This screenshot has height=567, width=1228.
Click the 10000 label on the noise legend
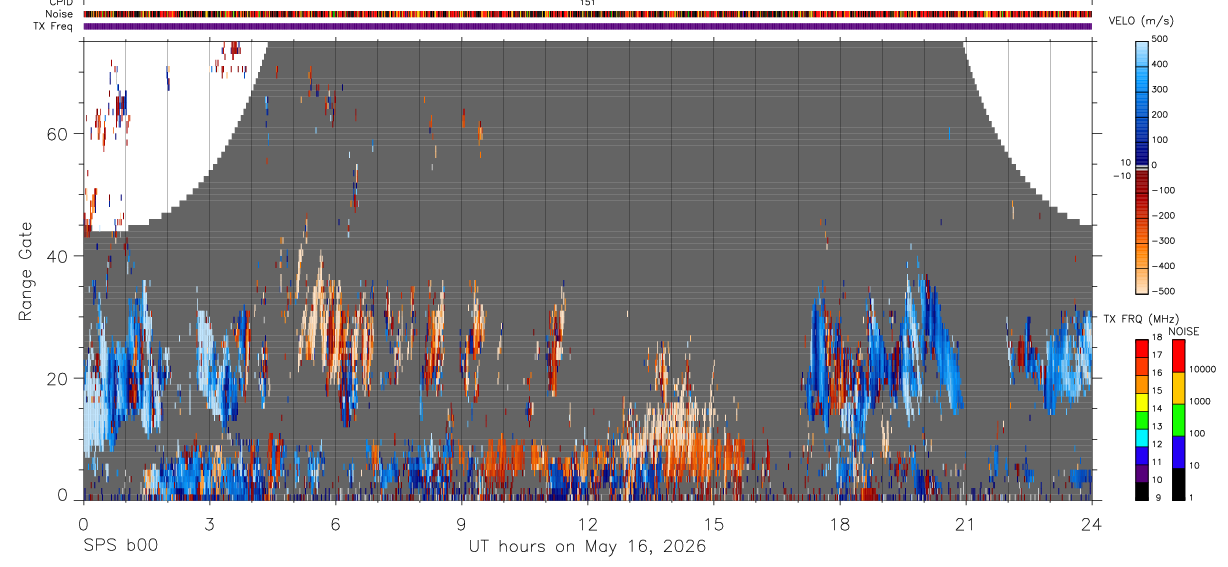1201,369
